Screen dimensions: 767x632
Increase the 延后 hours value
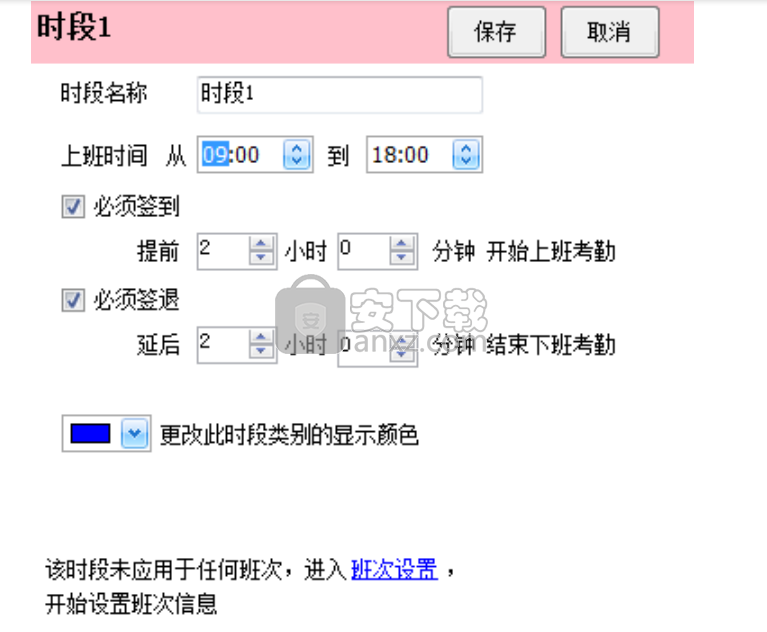[261, 337]
